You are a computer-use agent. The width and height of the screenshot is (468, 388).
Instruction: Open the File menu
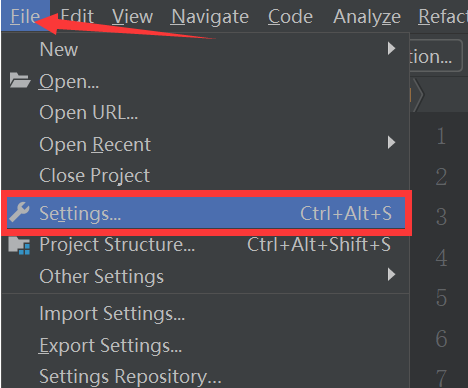[x=25, y=16]
